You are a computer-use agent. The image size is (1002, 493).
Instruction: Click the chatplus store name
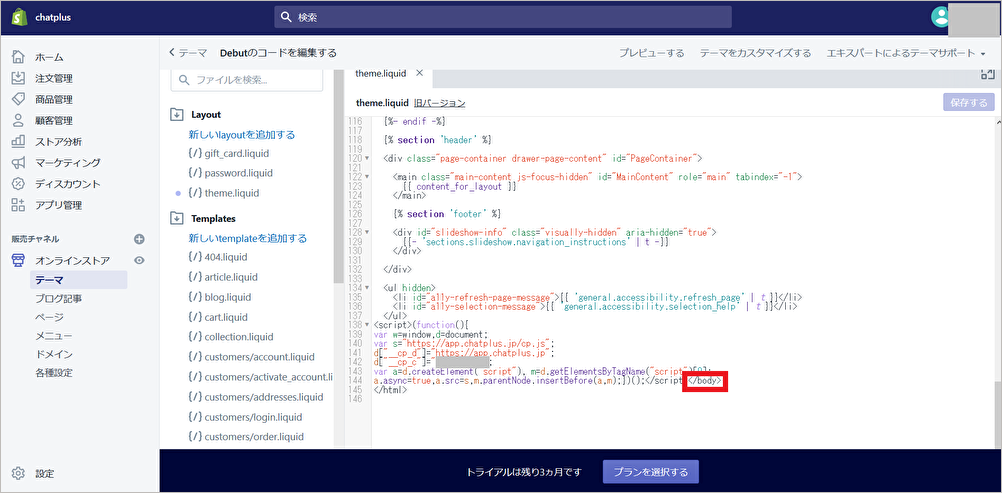pos(53,17)
